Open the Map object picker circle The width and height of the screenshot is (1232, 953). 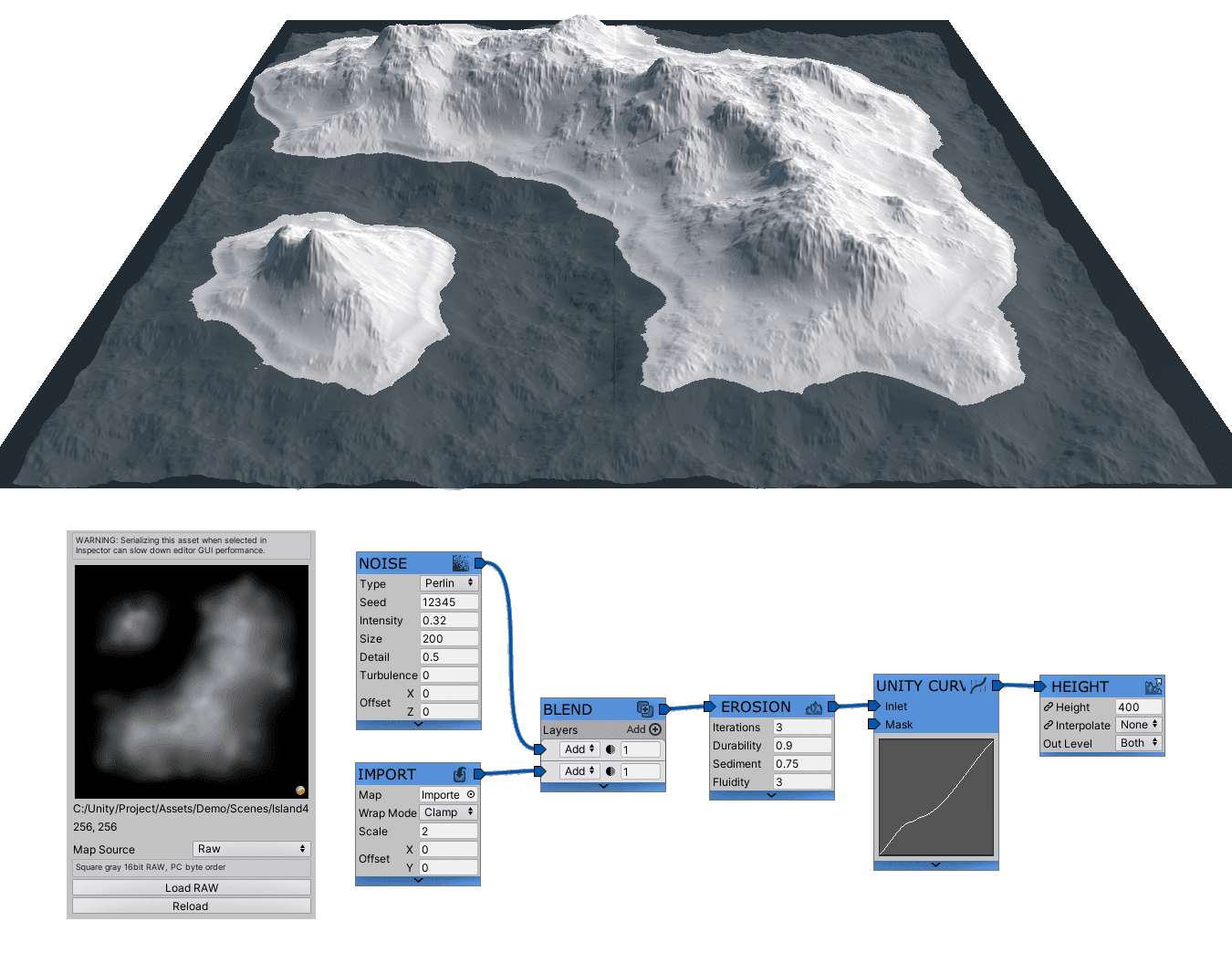point(471,794)
